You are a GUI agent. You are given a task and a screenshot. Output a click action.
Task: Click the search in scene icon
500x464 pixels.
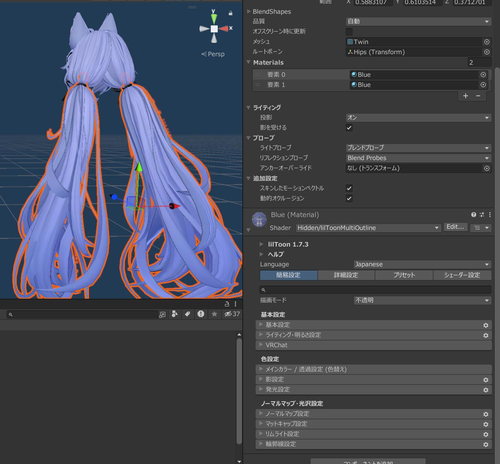pos(162,314)
